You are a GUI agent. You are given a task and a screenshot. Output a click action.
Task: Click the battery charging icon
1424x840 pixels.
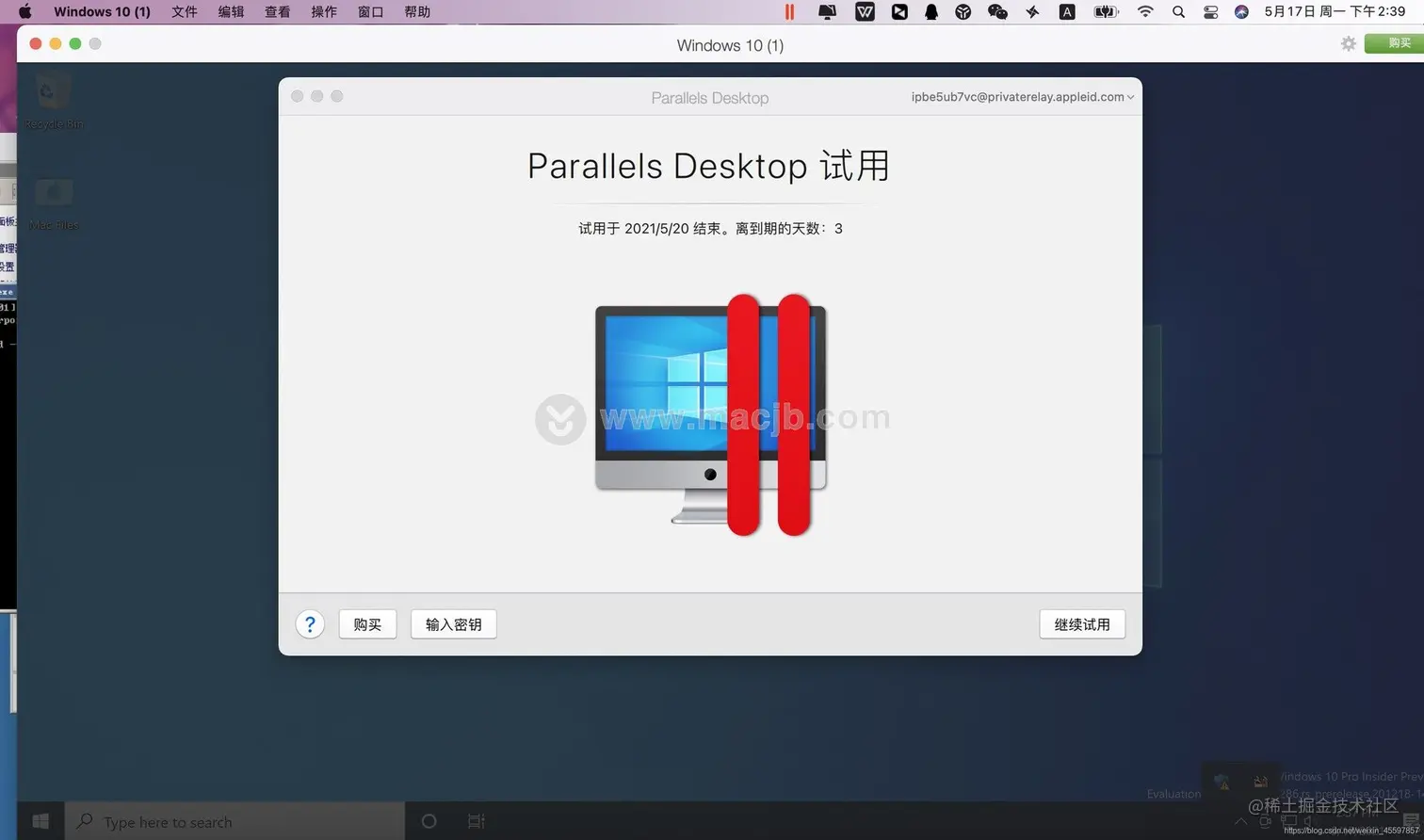point(1106,11)
